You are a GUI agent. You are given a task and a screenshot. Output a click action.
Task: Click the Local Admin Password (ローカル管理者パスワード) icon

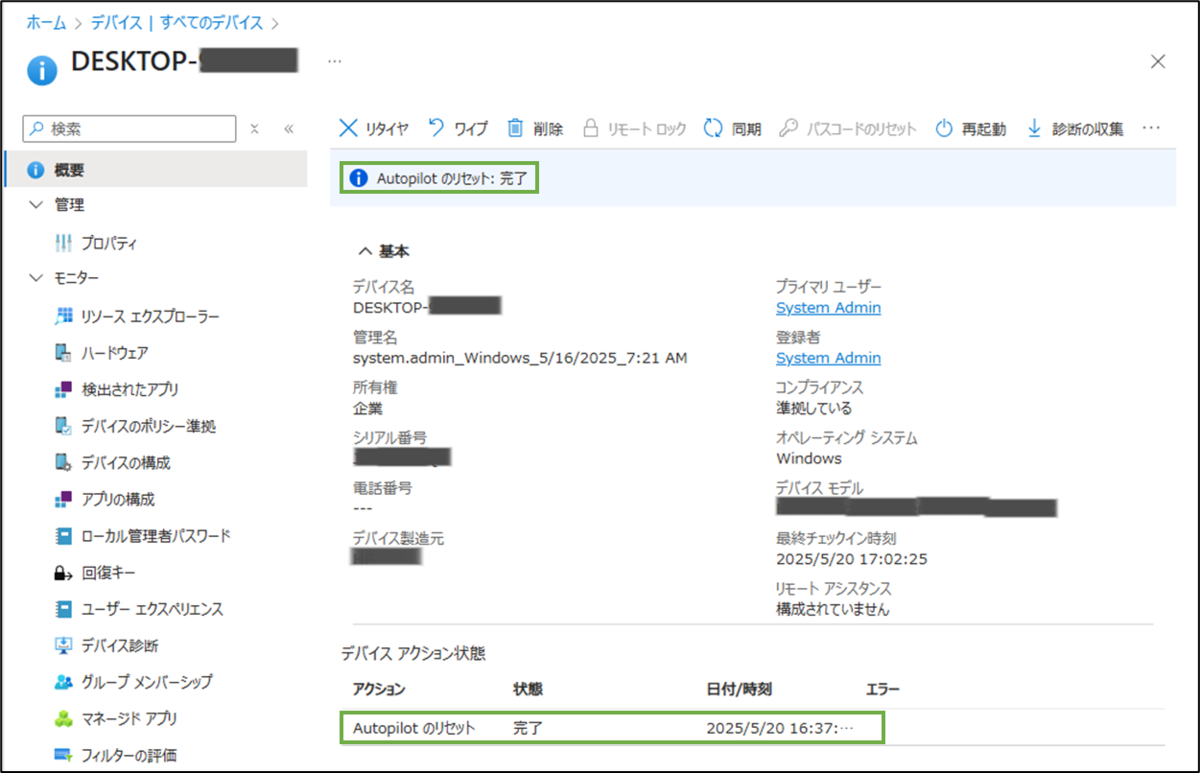[63, 536]
